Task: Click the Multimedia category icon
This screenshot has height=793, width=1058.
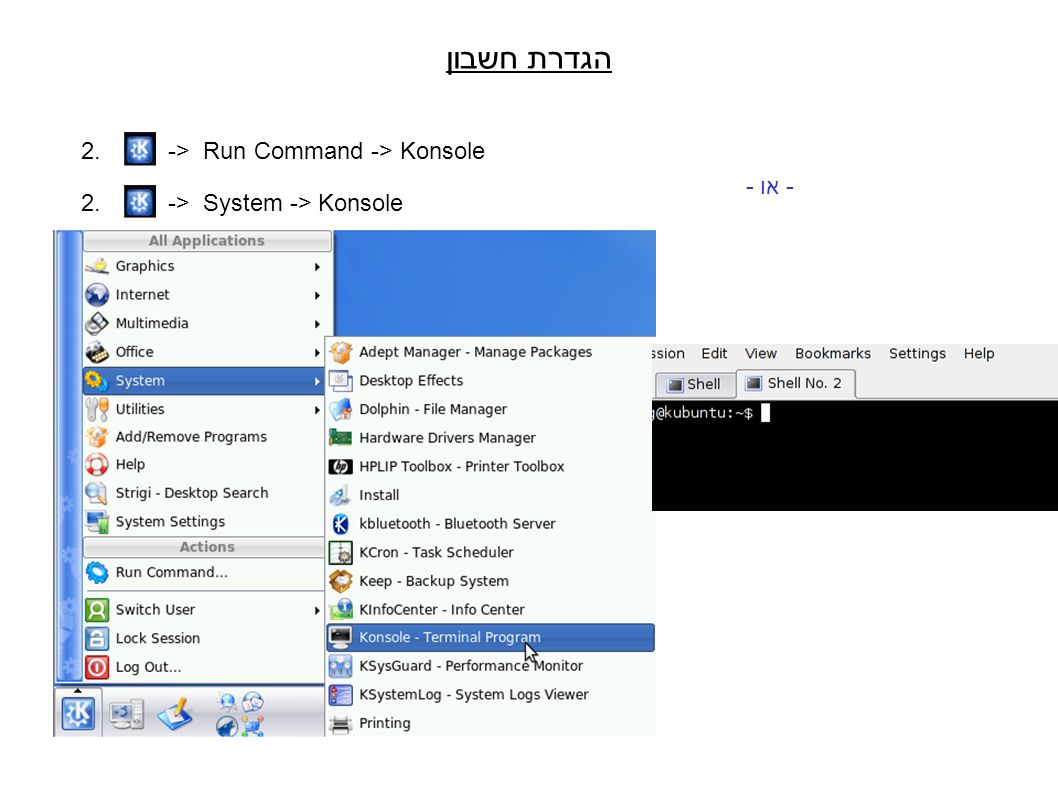Action: 97,323
